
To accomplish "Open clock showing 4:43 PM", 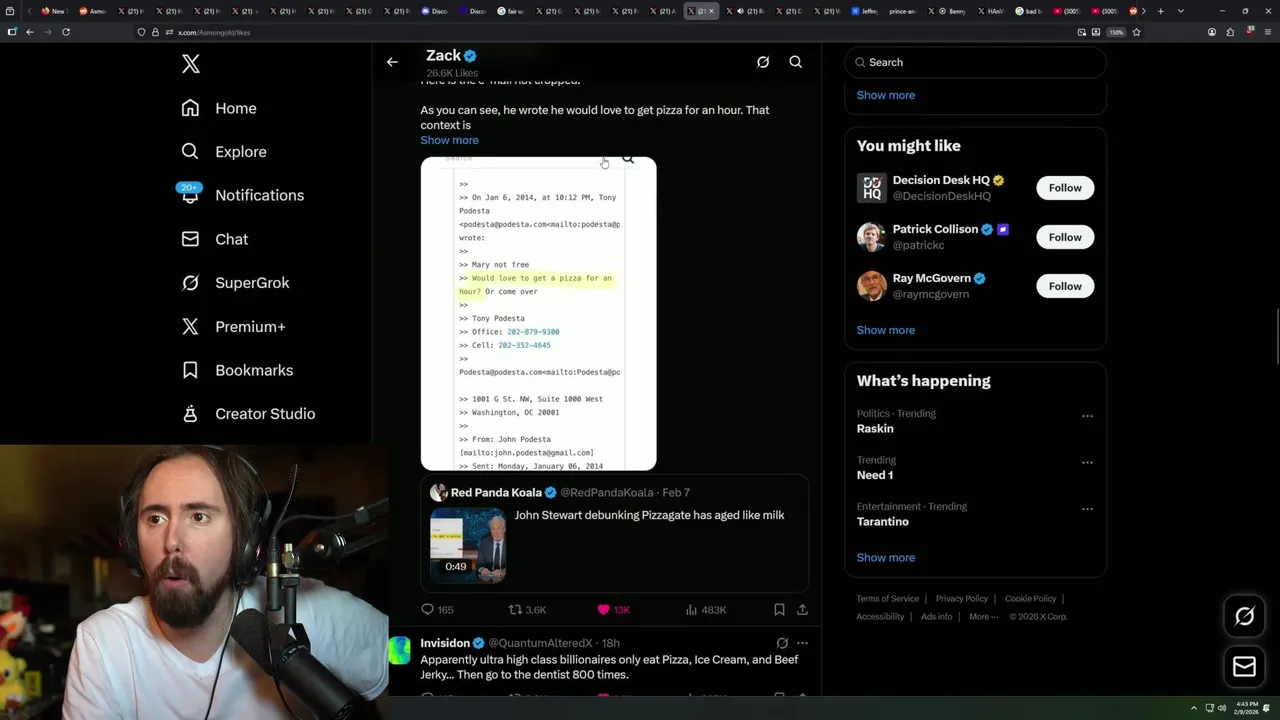I will [1248, 708].
